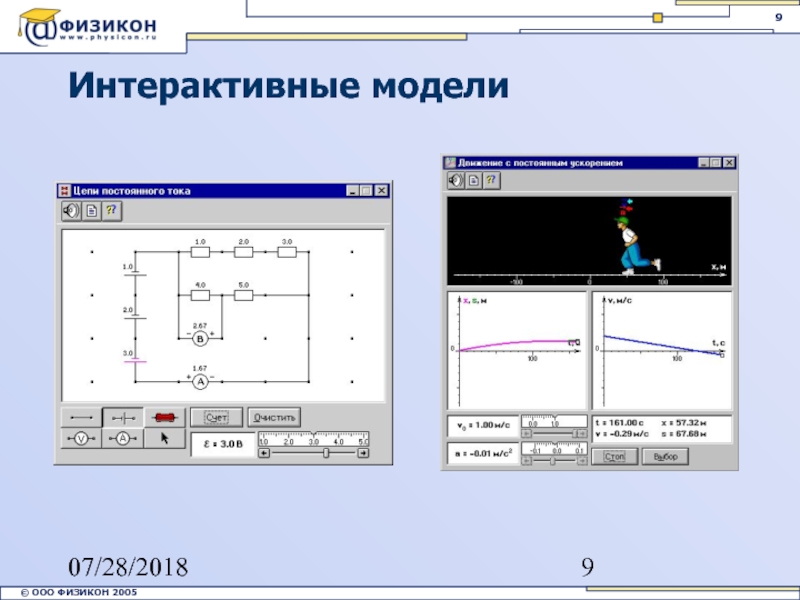This screenshot has height=600, width=800.
Task: Open the document icon in the circuits window
Action: (x=92, y=211)
